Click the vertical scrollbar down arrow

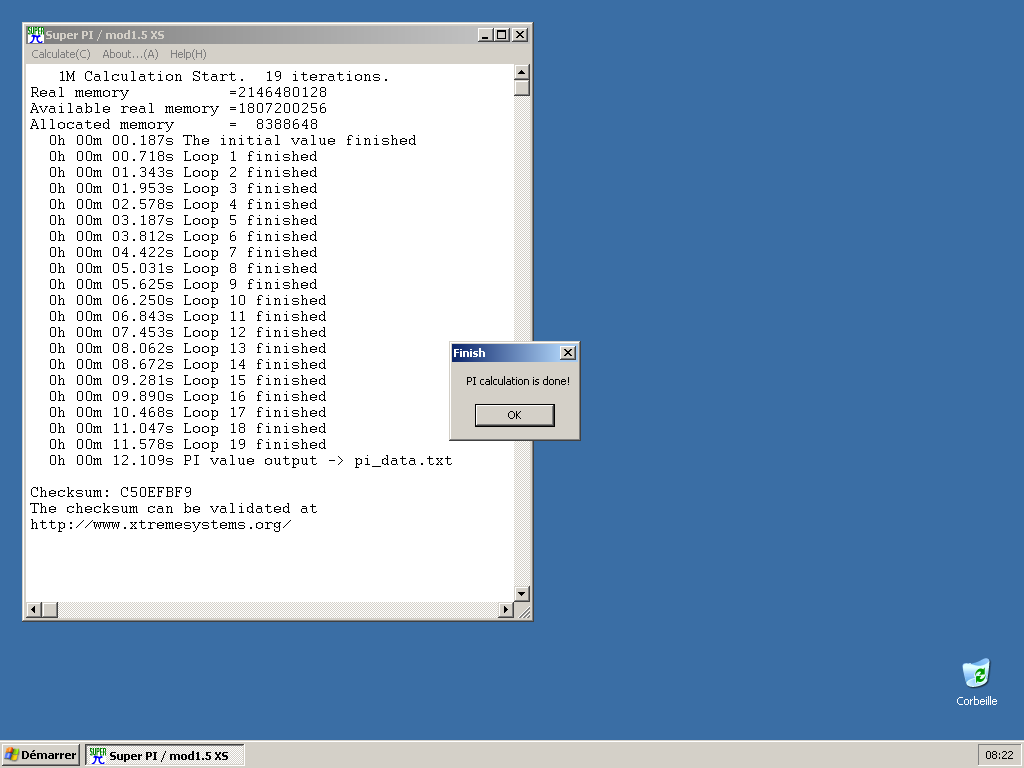(x=522, y=594)
